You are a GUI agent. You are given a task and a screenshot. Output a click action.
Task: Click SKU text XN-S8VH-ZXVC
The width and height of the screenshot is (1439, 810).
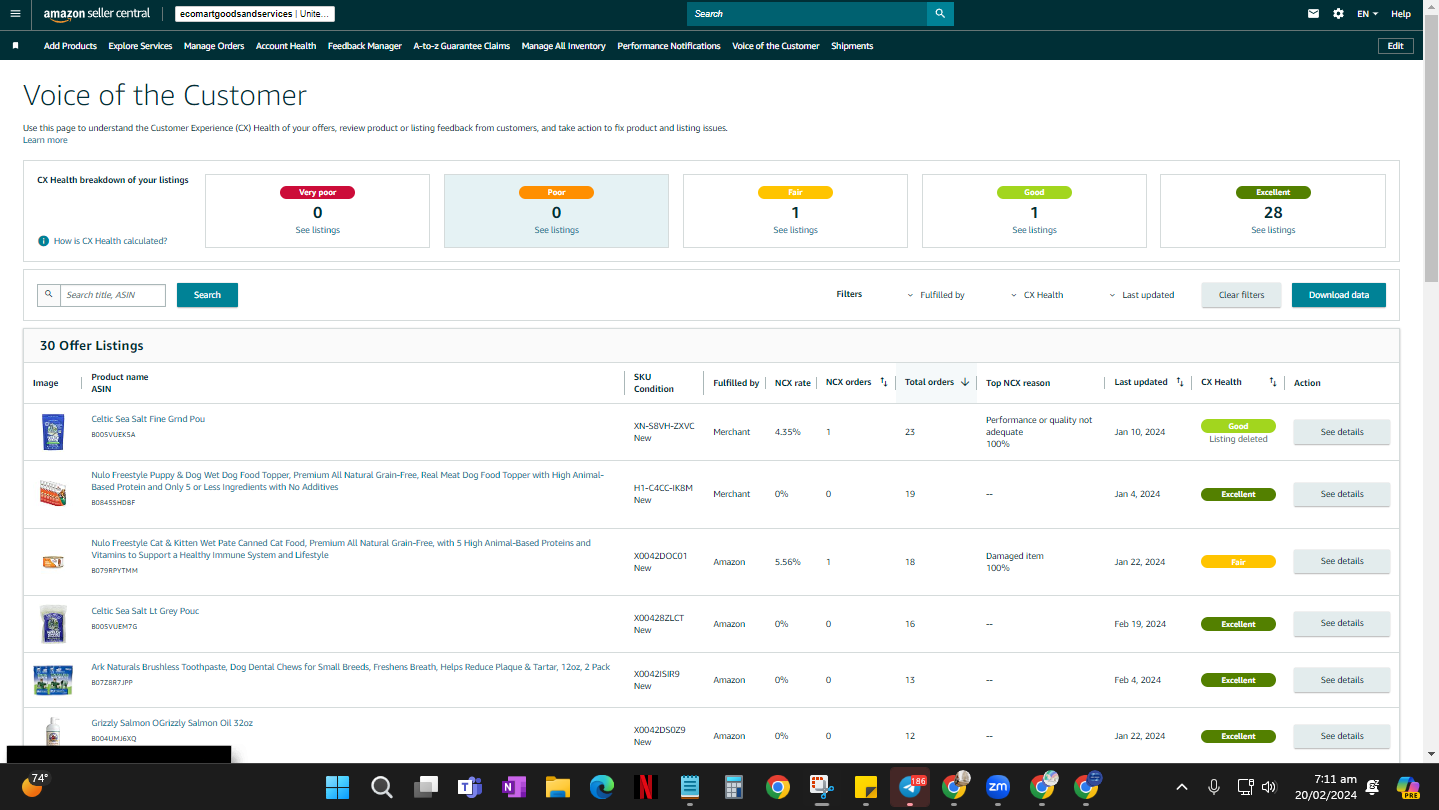(664, 426)
